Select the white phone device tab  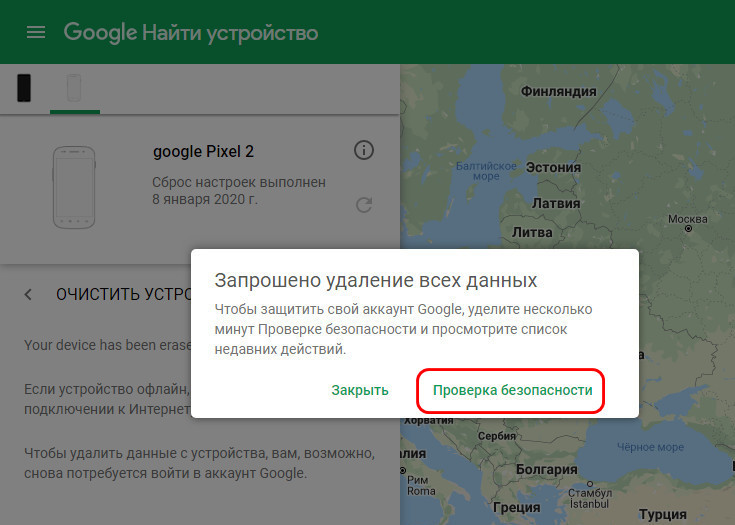coord(74,88)
